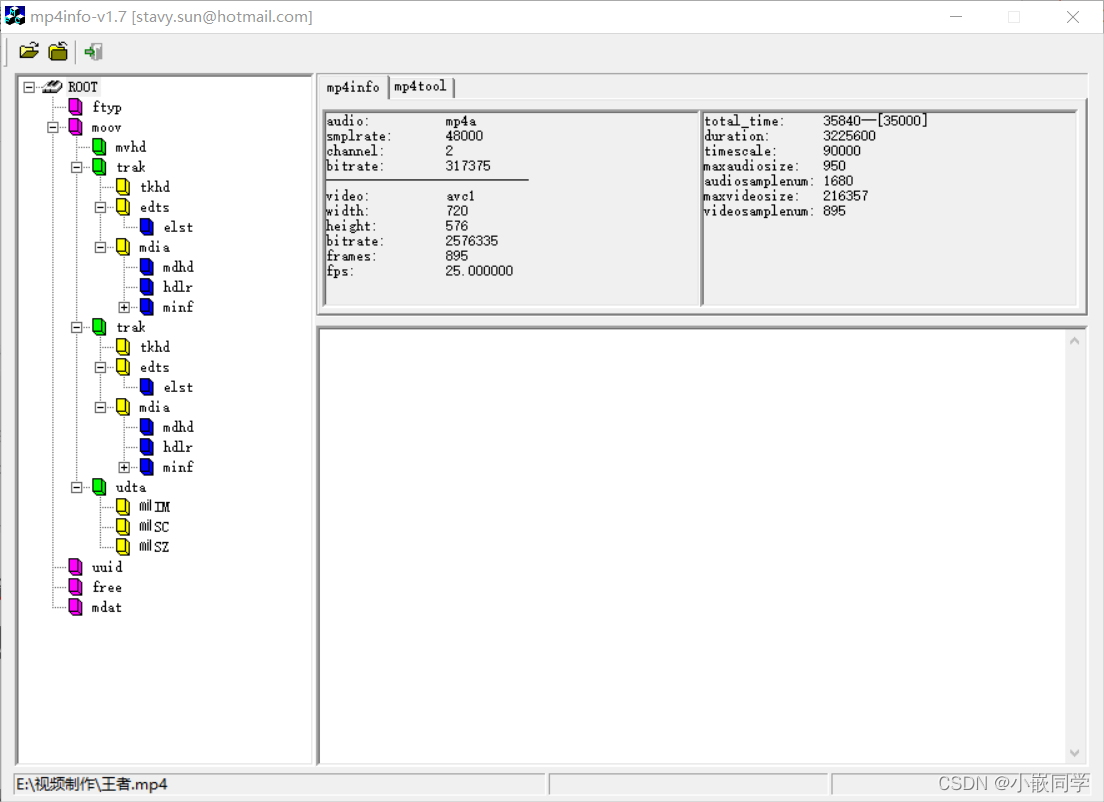Collapse the moov node
This screenshot has width=1104, height=802.
coord(53,127)
